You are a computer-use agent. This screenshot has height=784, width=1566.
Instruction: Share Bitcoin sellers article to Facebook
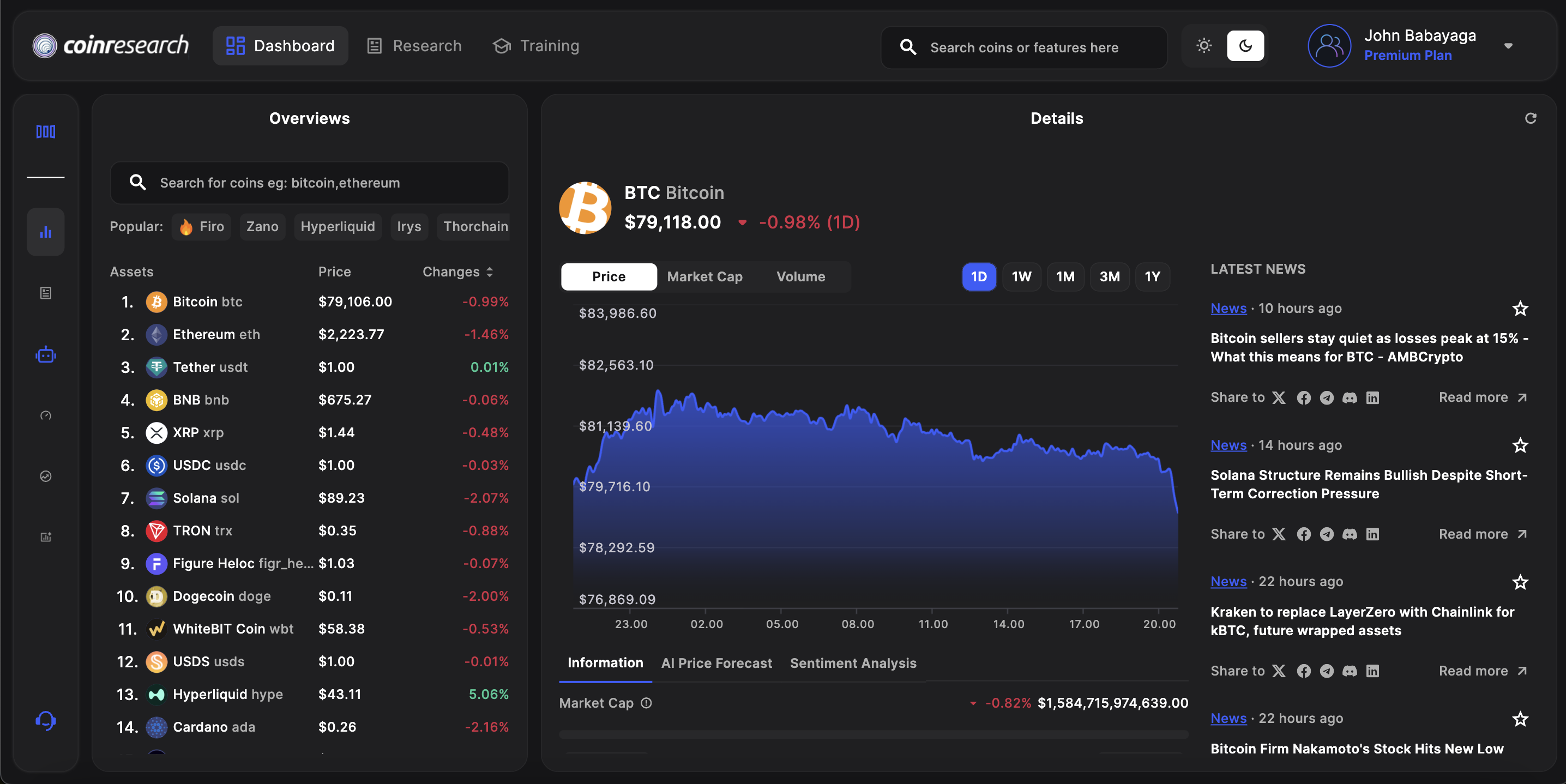[x=1303, y=397]
